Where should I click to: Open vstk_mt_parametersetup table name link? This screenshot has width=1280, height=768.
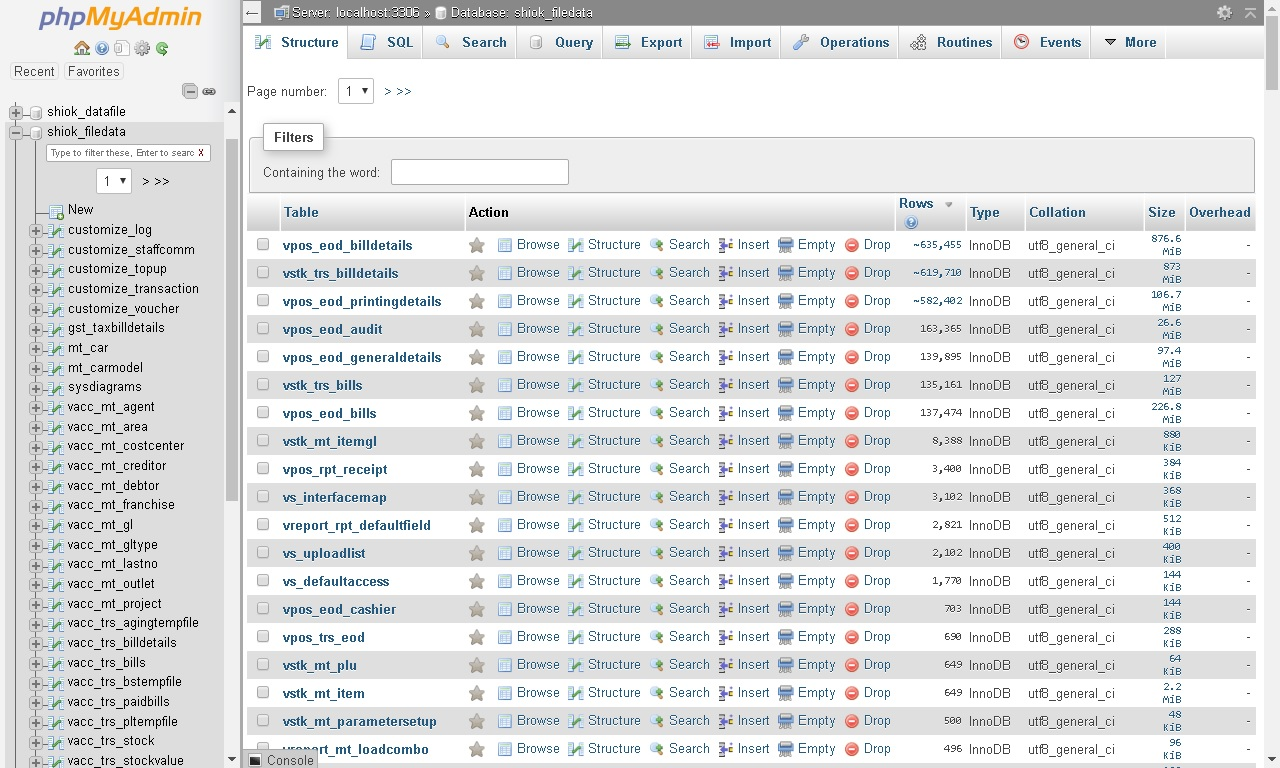click(360, 721)
